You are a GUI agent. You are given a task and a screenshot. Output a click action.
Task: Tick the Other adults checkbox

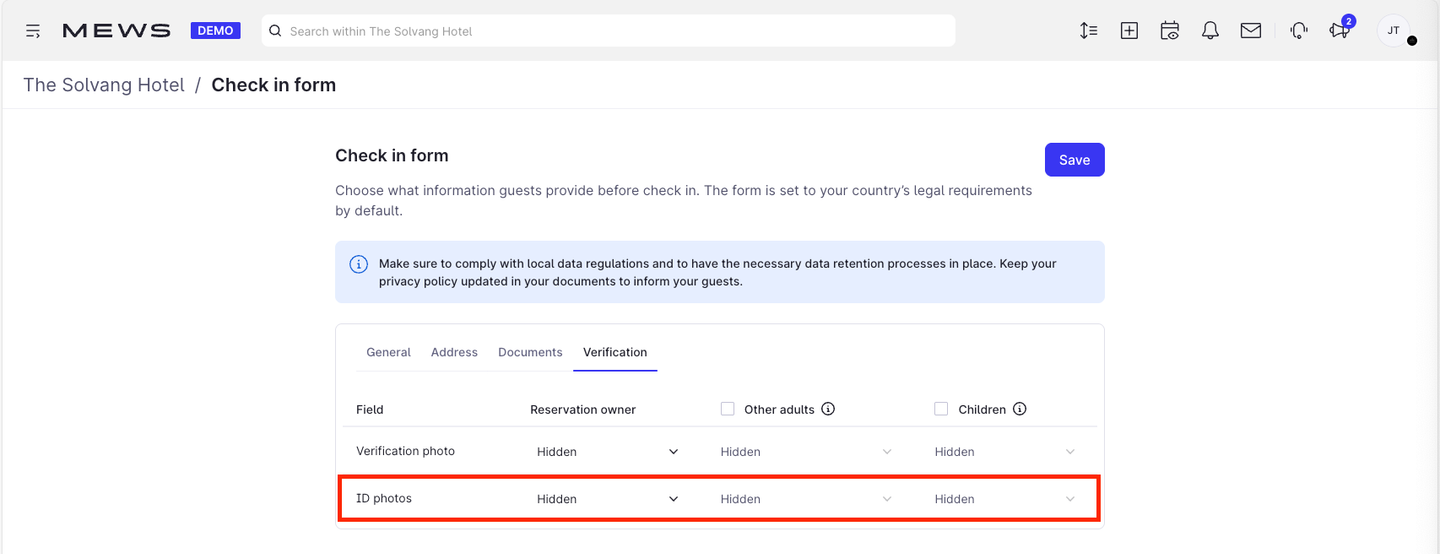pos(728,409)
